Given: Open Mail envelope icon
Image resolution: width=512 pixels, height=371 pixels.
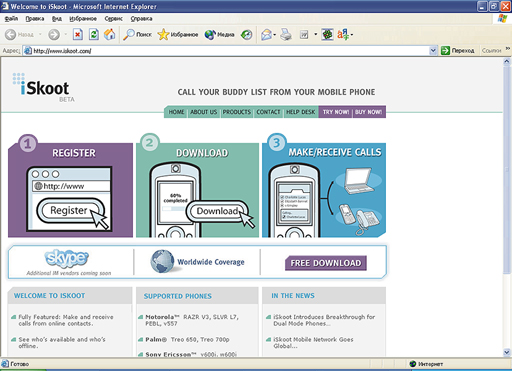Looking at the screenshot, I should (x=266, y=34).
